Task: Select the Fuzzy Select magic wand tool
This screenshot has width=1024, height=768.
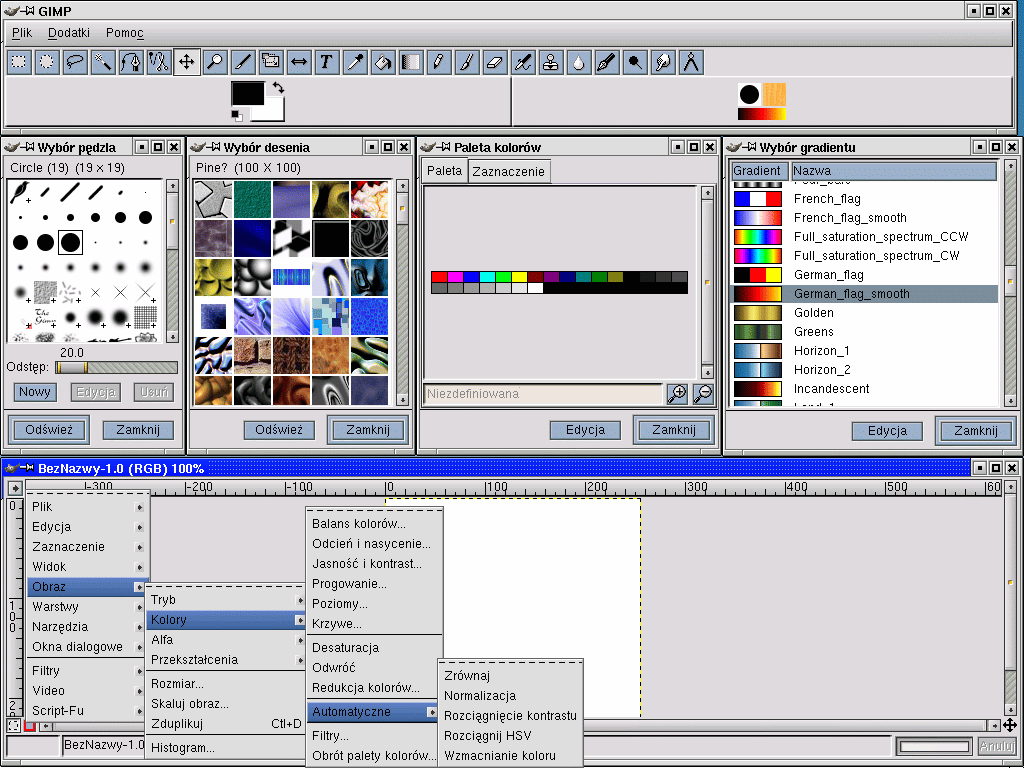Action: click(103, 63)
